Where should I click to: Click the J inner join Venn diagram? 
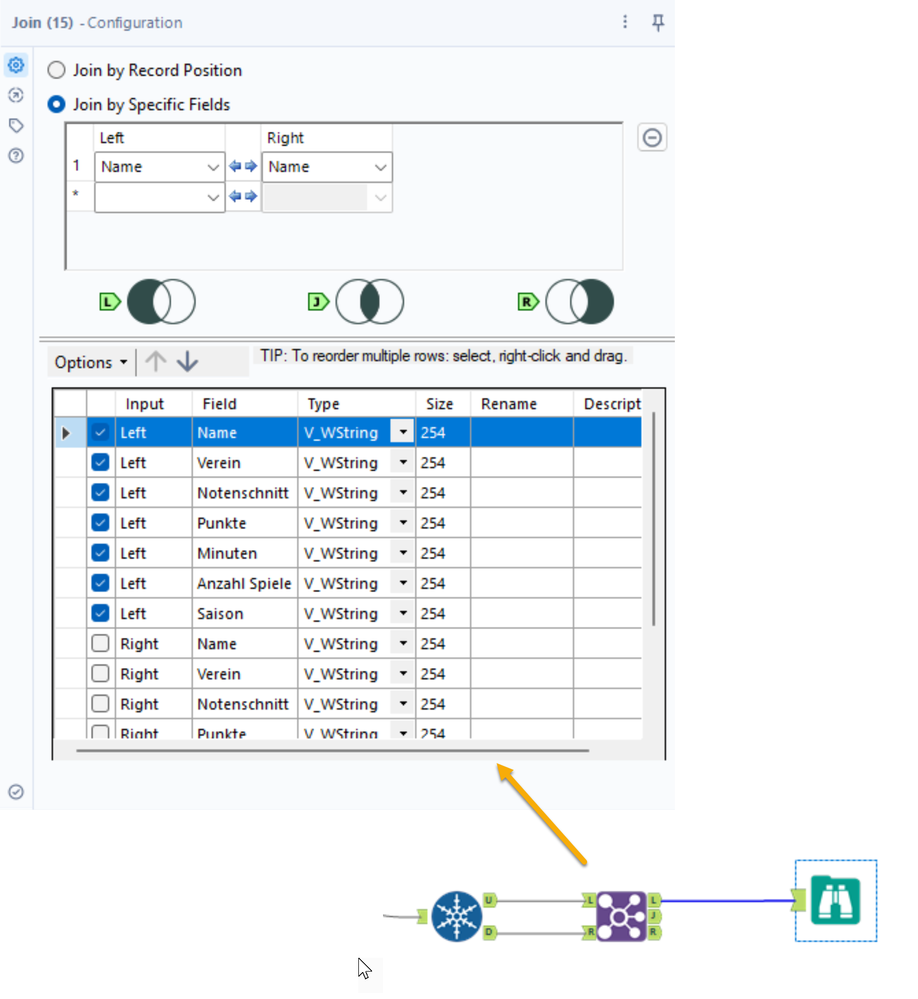tap(369, 301)
